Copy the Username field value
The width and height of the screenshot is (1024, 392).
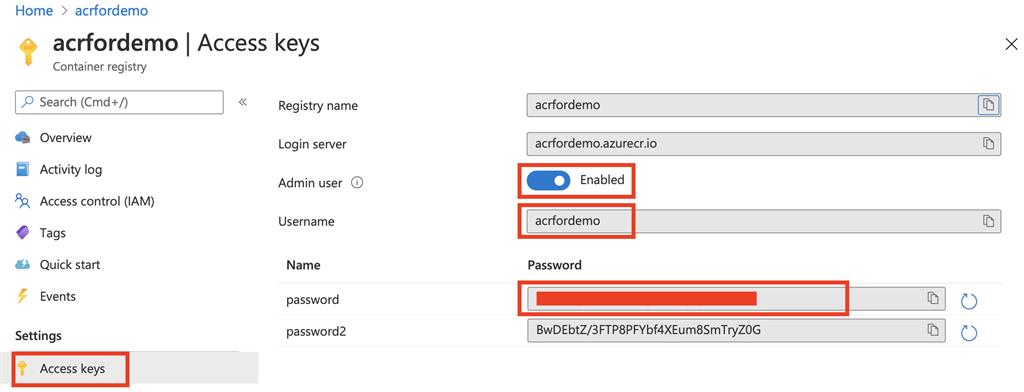click(x=989, y=221)
